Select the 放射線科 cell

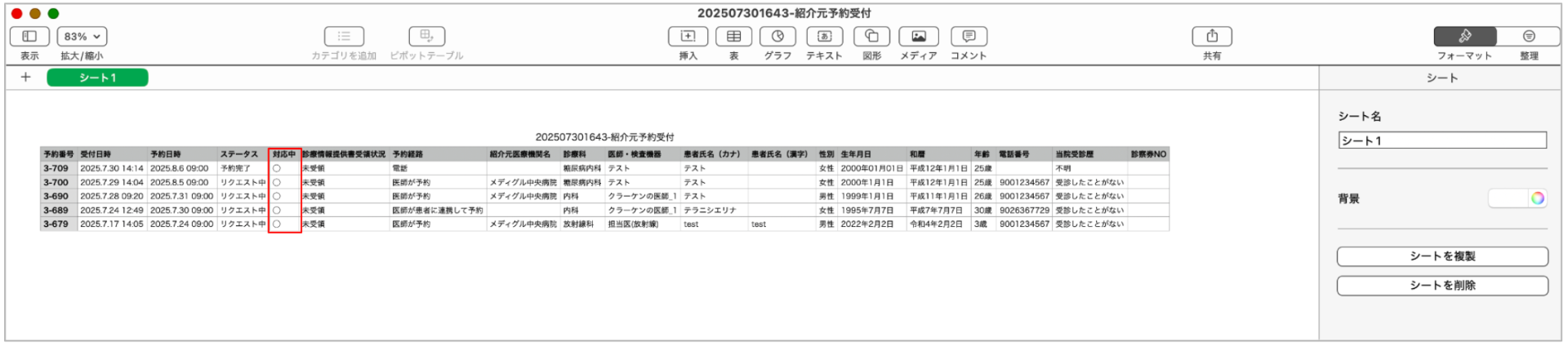(582, 224)
